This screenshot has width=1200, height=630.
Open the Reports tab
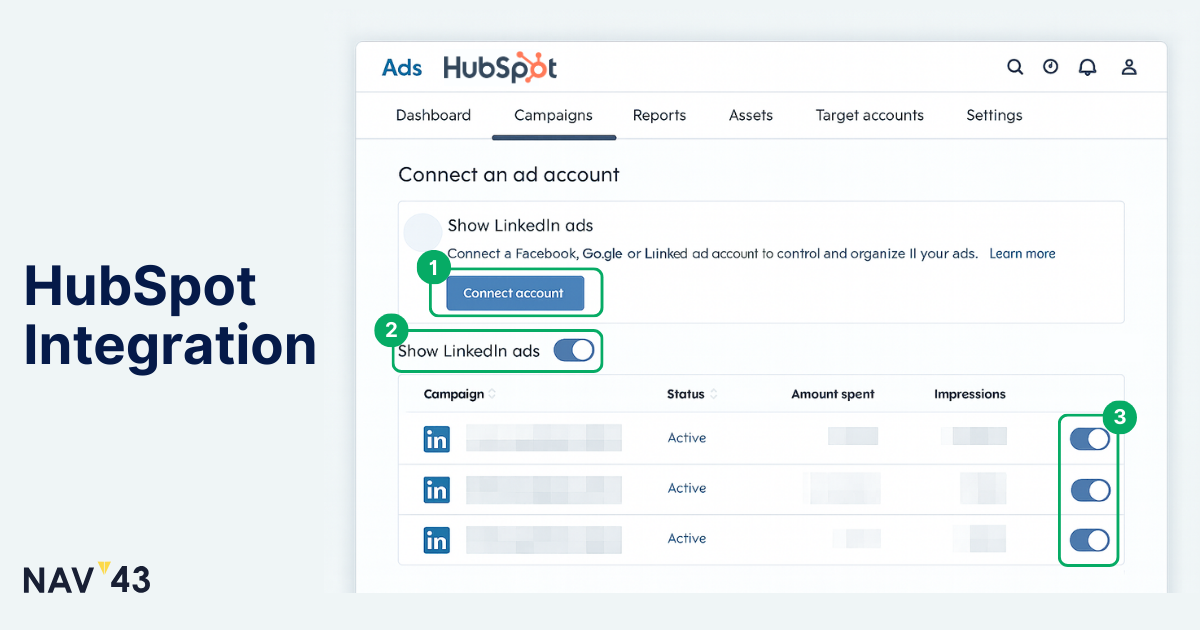click(659, 115)
